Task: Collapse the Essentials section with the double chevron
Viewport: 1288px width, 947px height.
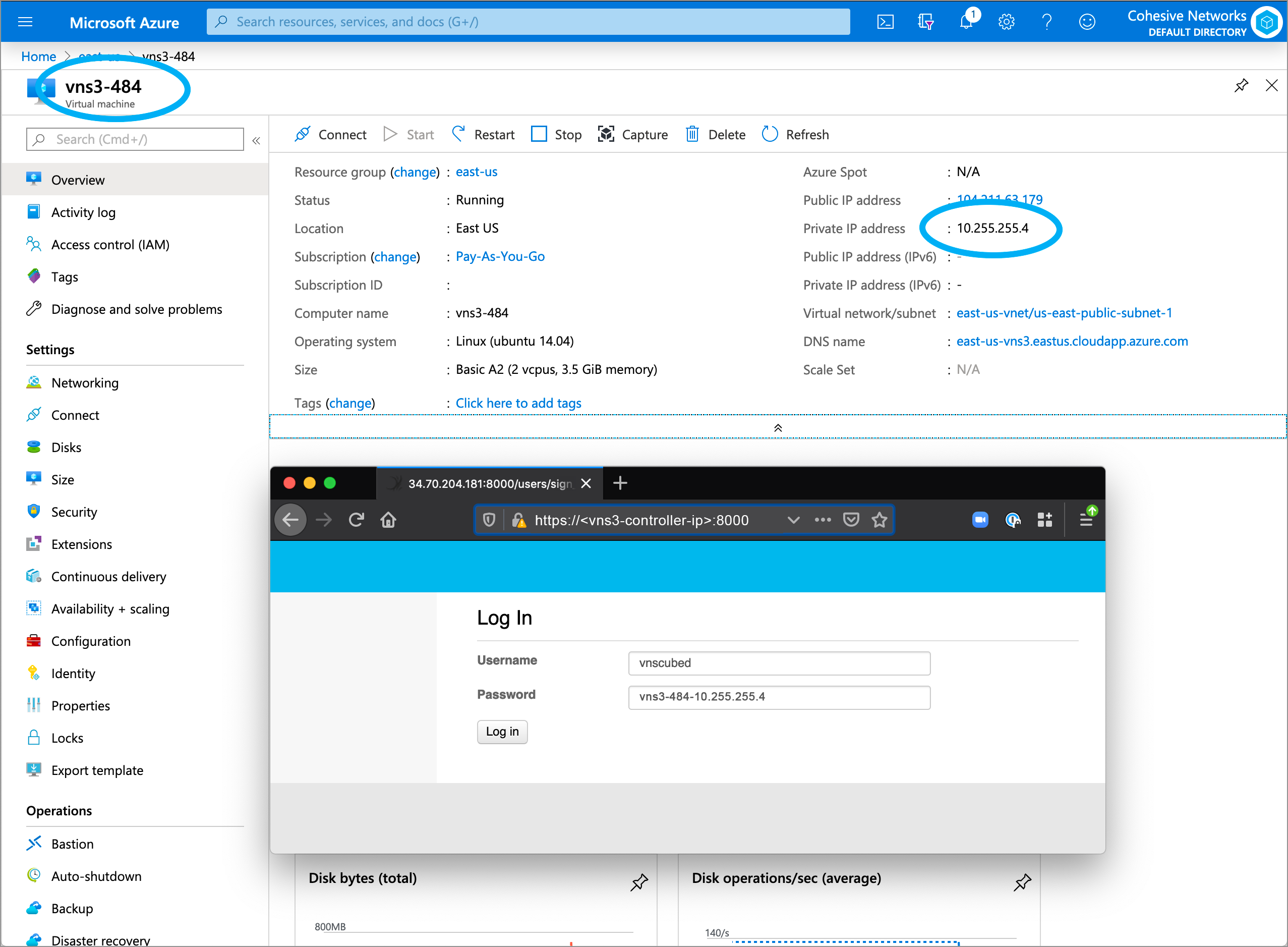Action: pos(778,428)
